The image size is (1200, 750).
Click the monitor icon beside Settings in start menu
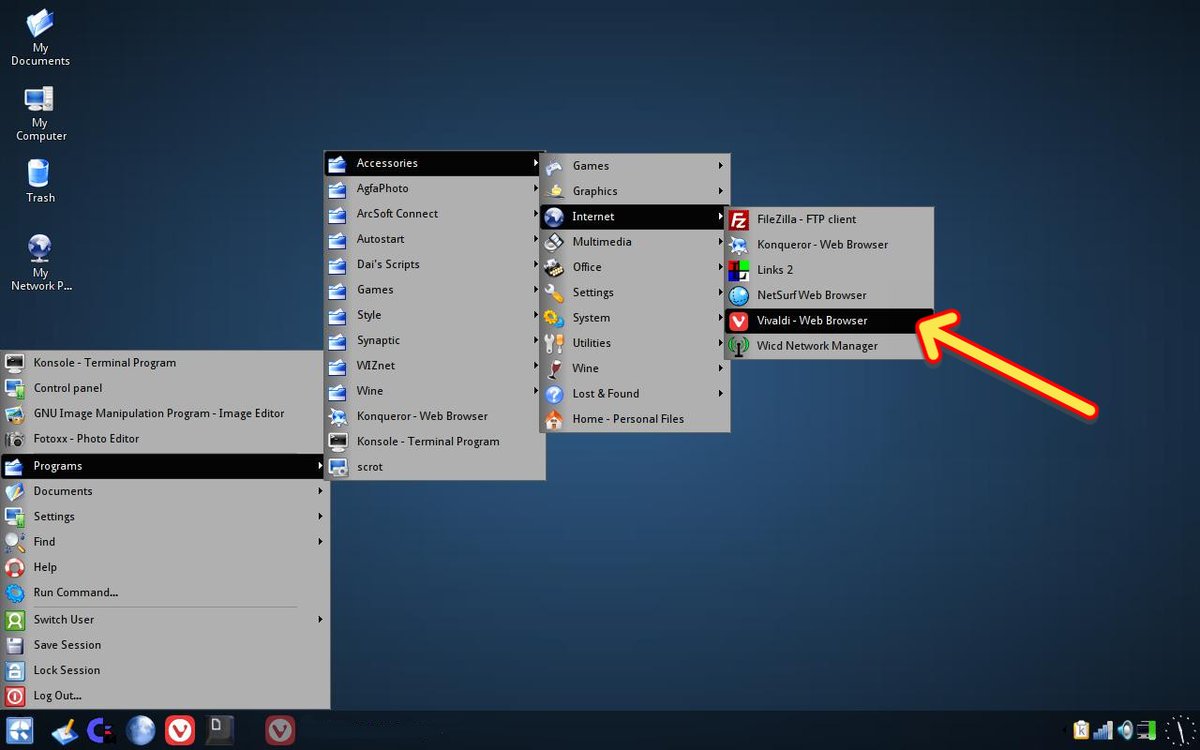click(15, 517)
